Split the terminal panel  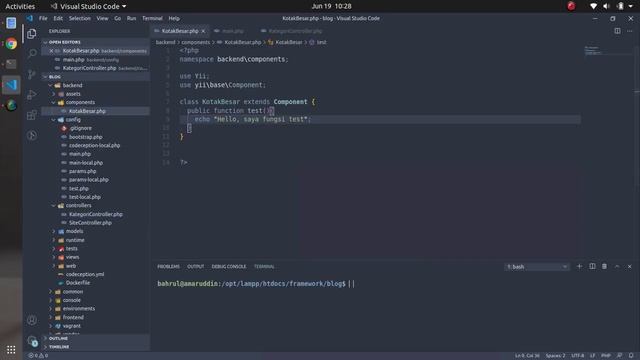coord(592,267)
